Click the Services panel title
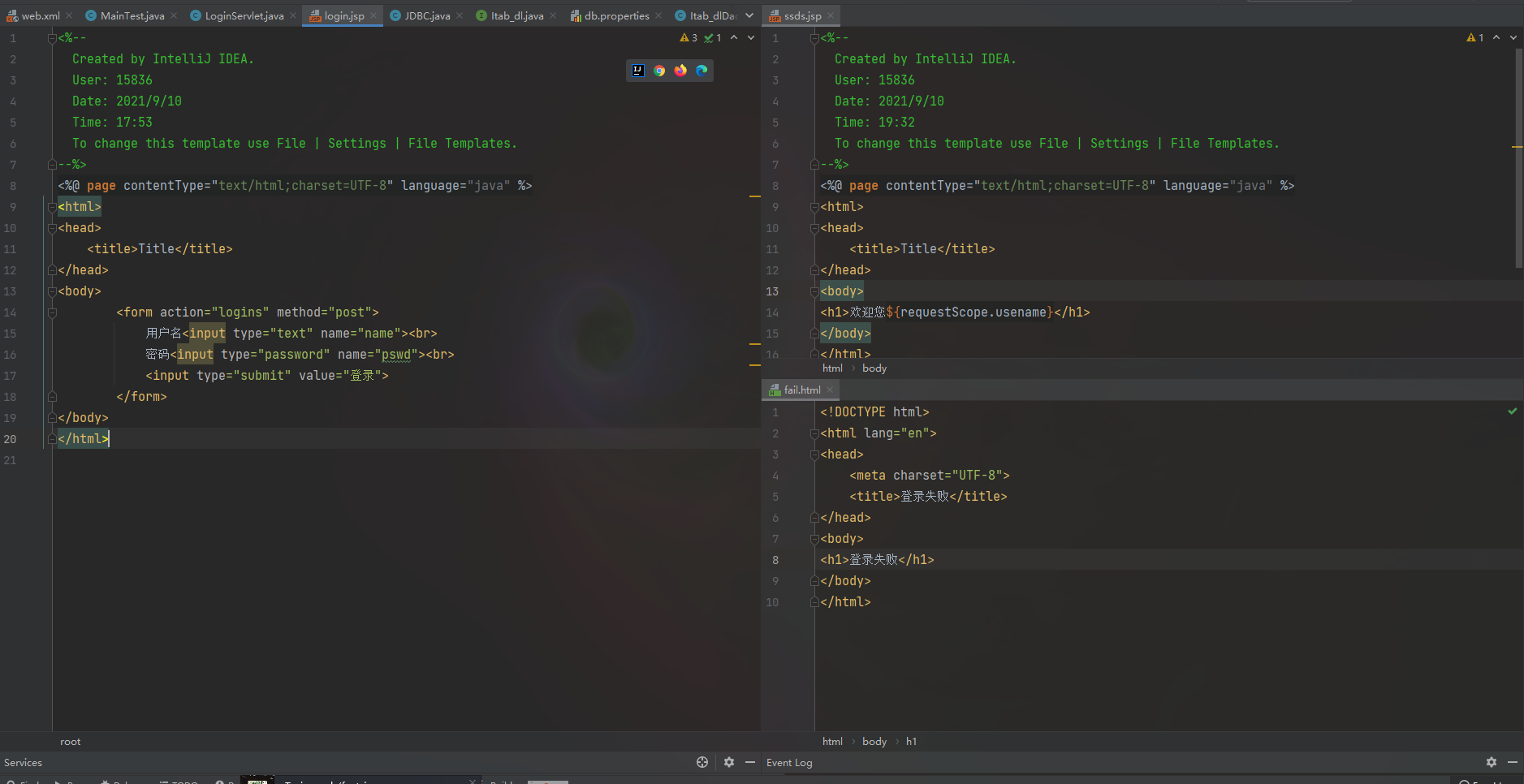Image resolution: width=1524 pixels, height=784 pixels. pyautogui.click(x=23, y=762)
